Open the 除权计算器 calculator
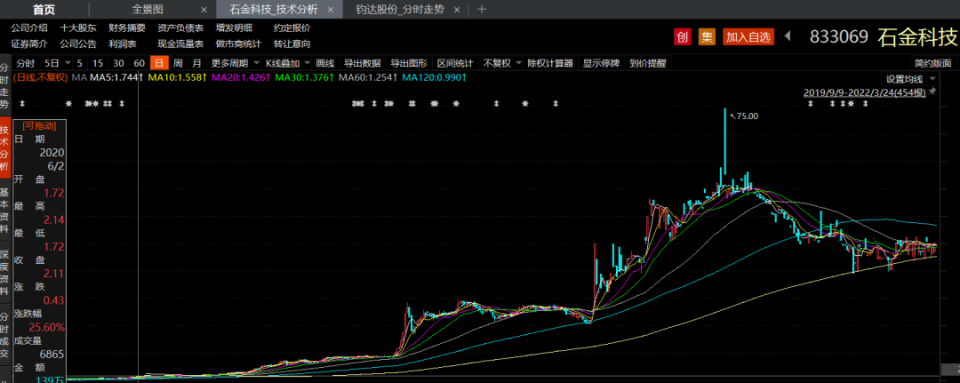The image size is (960, 383). pyautogui.click(x=550, y=63)
